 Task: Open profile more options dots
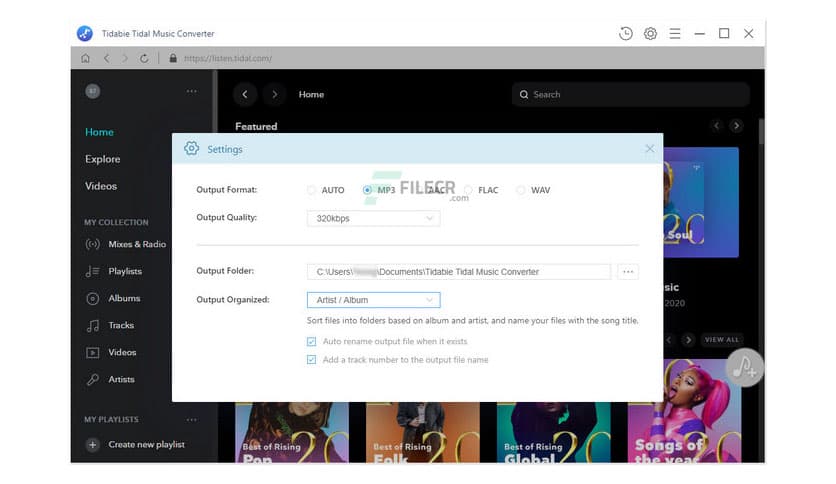click(191, 91)
